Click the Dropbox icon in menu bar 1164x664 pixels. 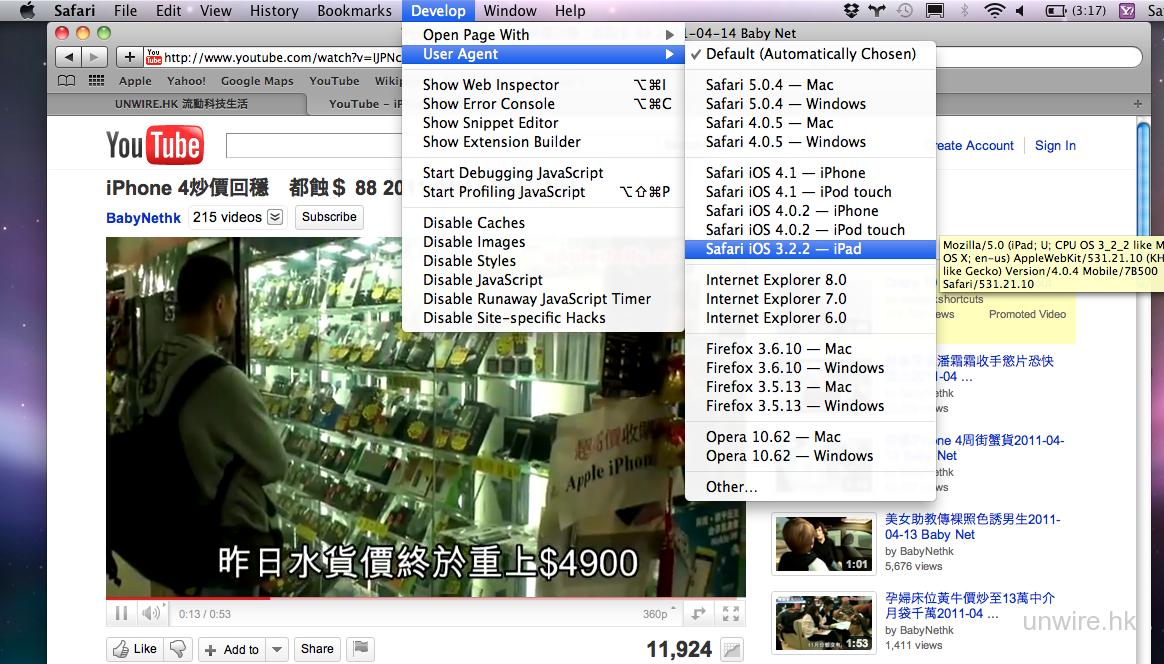point(851,11)
